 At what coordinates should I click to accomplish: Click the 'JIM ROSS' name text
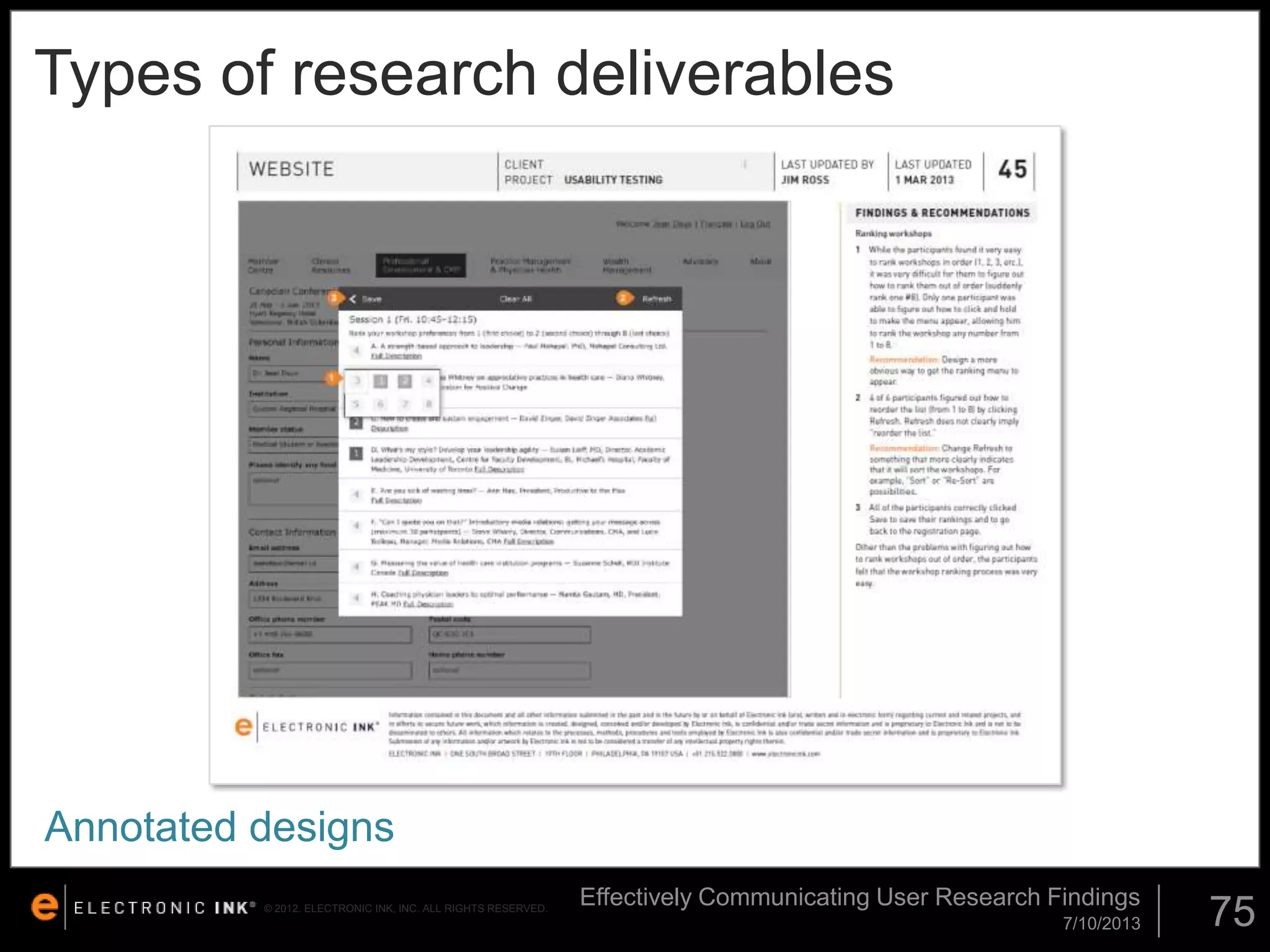click(805, 180)
